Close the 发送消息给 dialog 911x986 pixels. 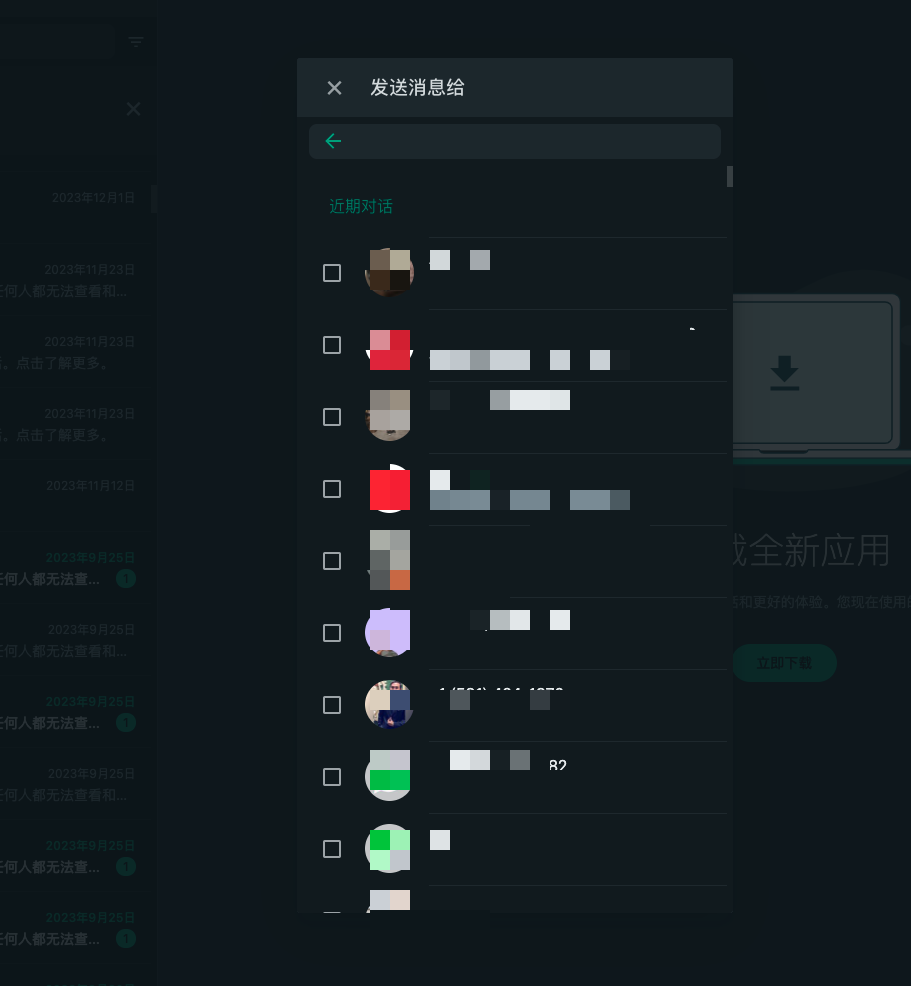[x=334, y=88]
